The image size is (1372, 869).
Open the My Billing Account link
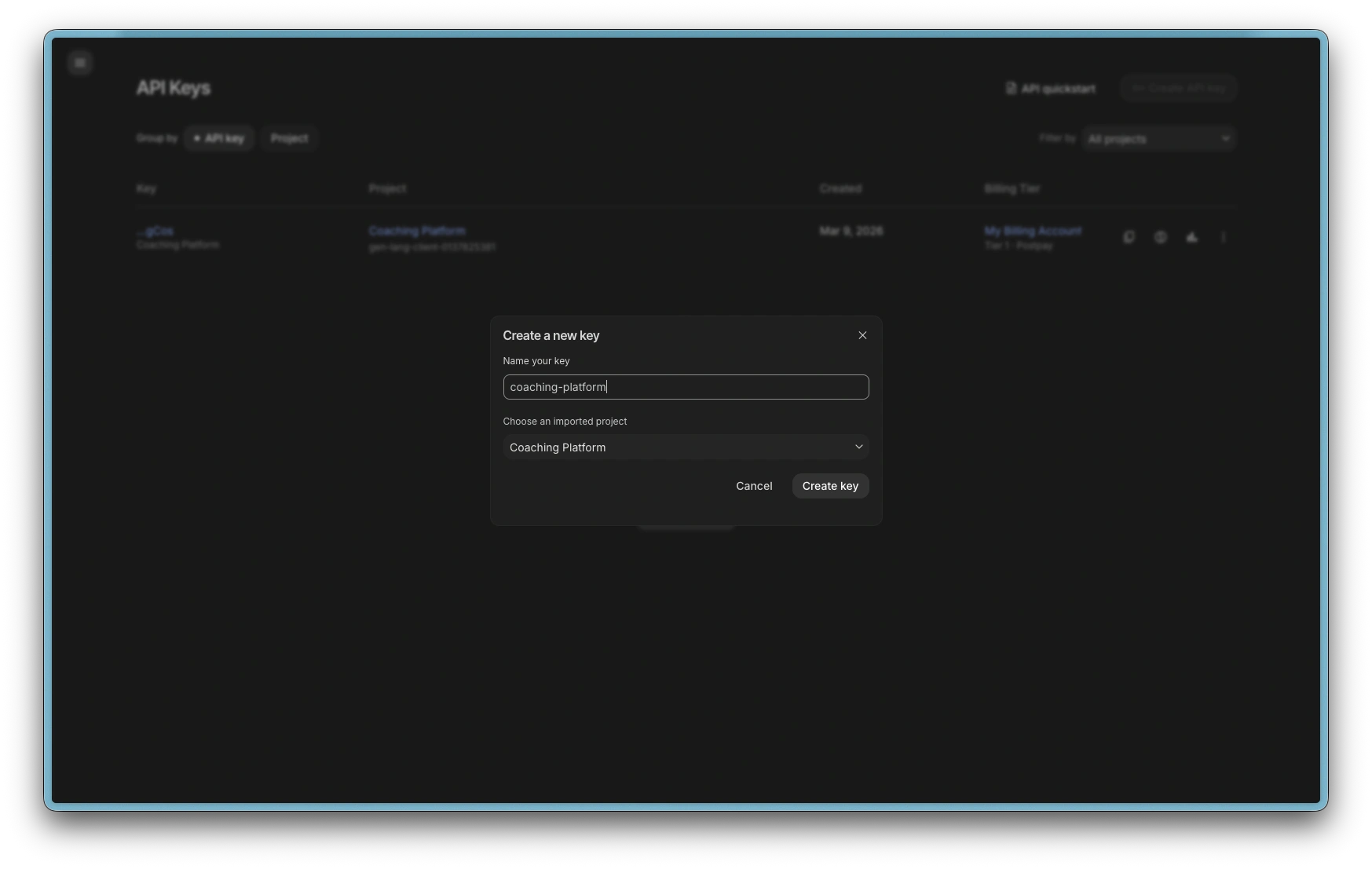pos(1033,231)
